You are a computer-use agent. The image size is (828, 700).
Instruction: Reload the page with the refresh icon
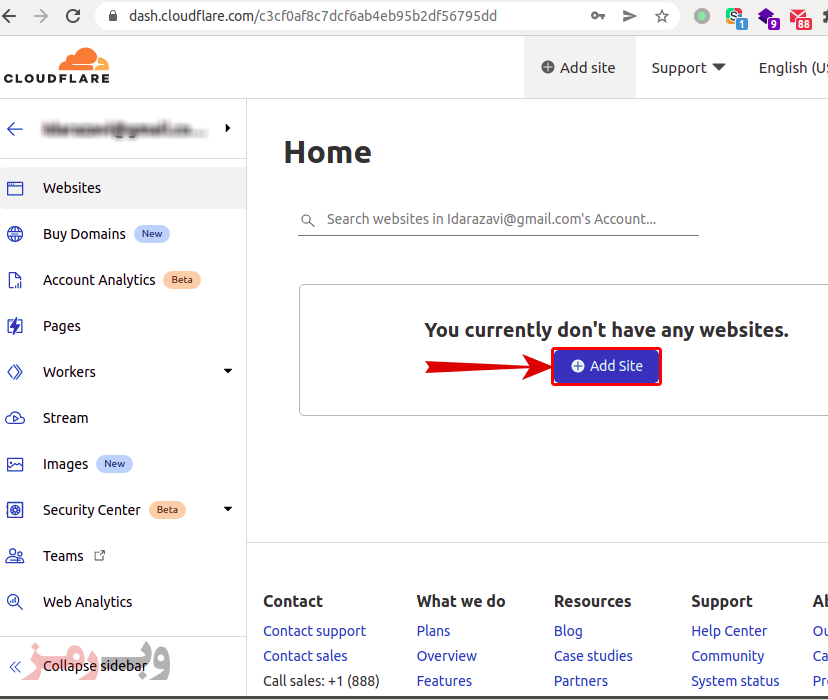73,16
